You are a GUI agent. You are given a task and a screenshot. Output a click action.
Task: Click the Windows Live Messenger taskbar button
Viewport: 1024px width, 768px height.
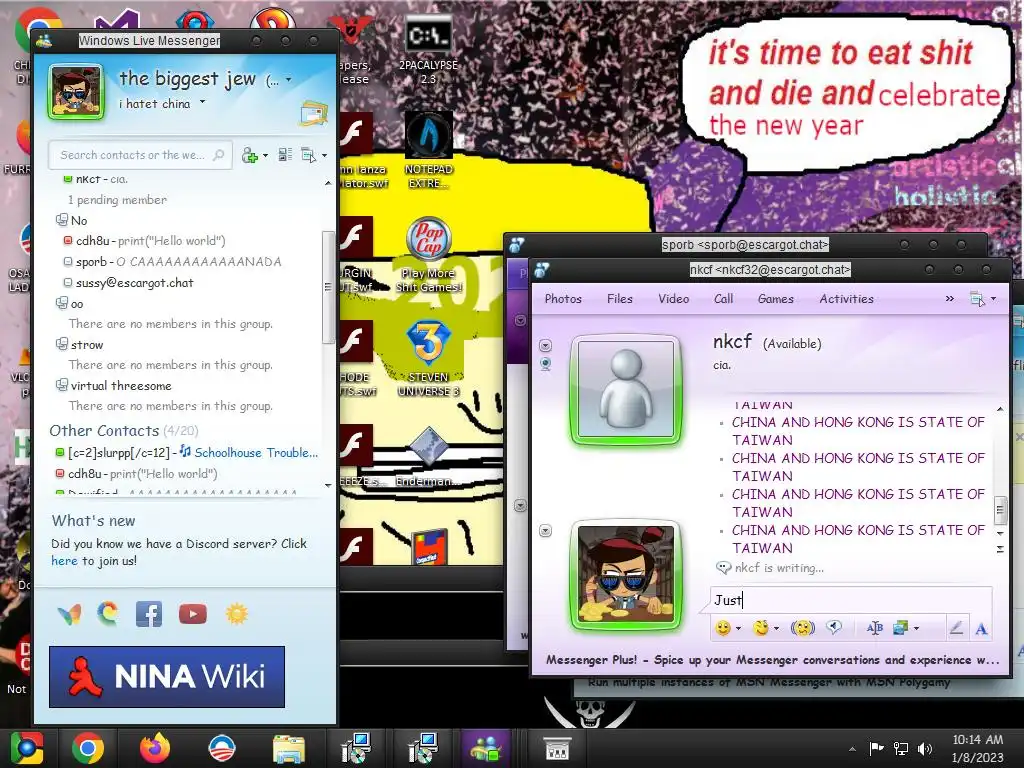click(x=485, y=748)
